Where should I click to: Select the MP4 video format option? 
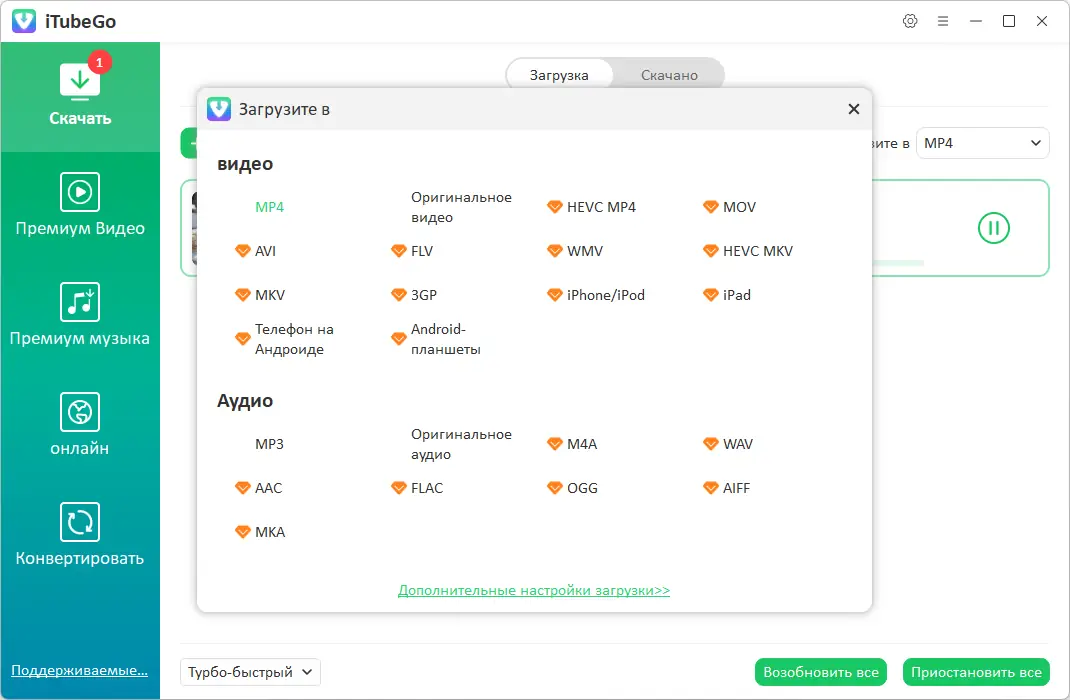tap(269, 207)
